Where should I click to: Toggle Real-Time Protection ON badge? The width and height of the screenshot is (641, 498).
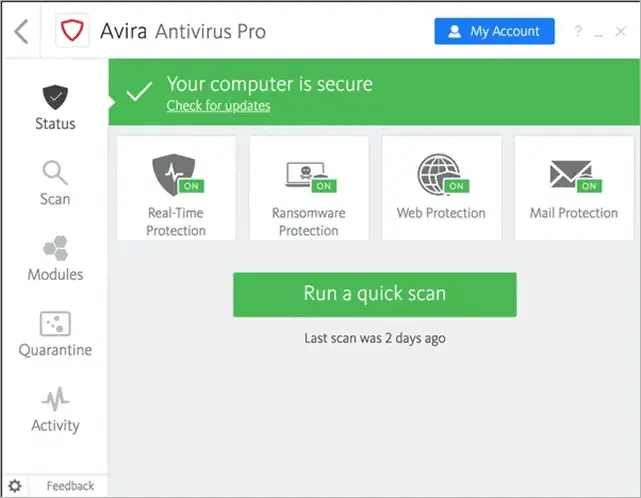[x=191, y=186]
